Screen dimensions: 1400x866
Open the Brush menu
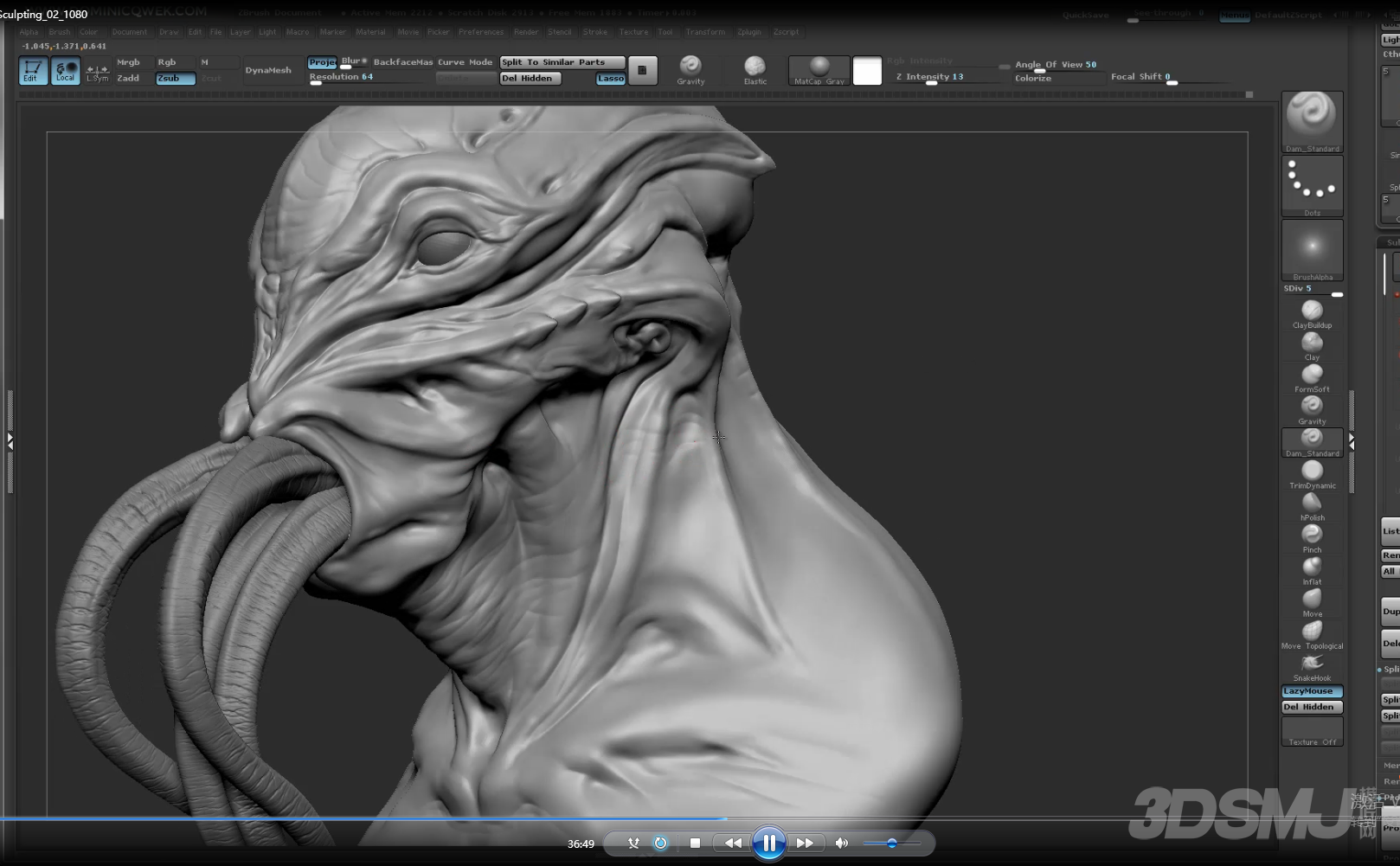click(x=60, y=32)
